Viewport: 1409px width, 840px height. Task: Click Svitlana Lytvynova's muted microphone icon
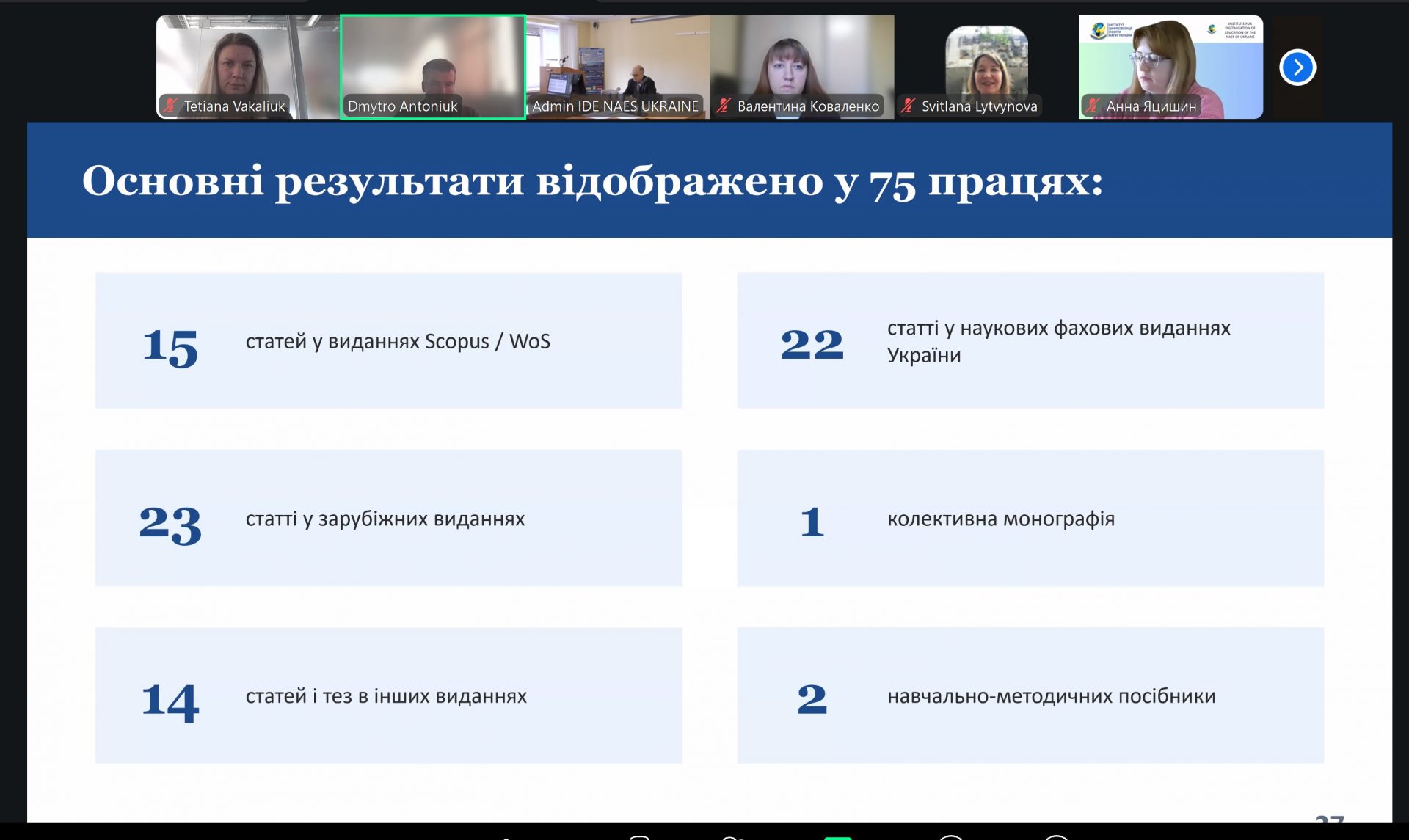click(908, 106)
